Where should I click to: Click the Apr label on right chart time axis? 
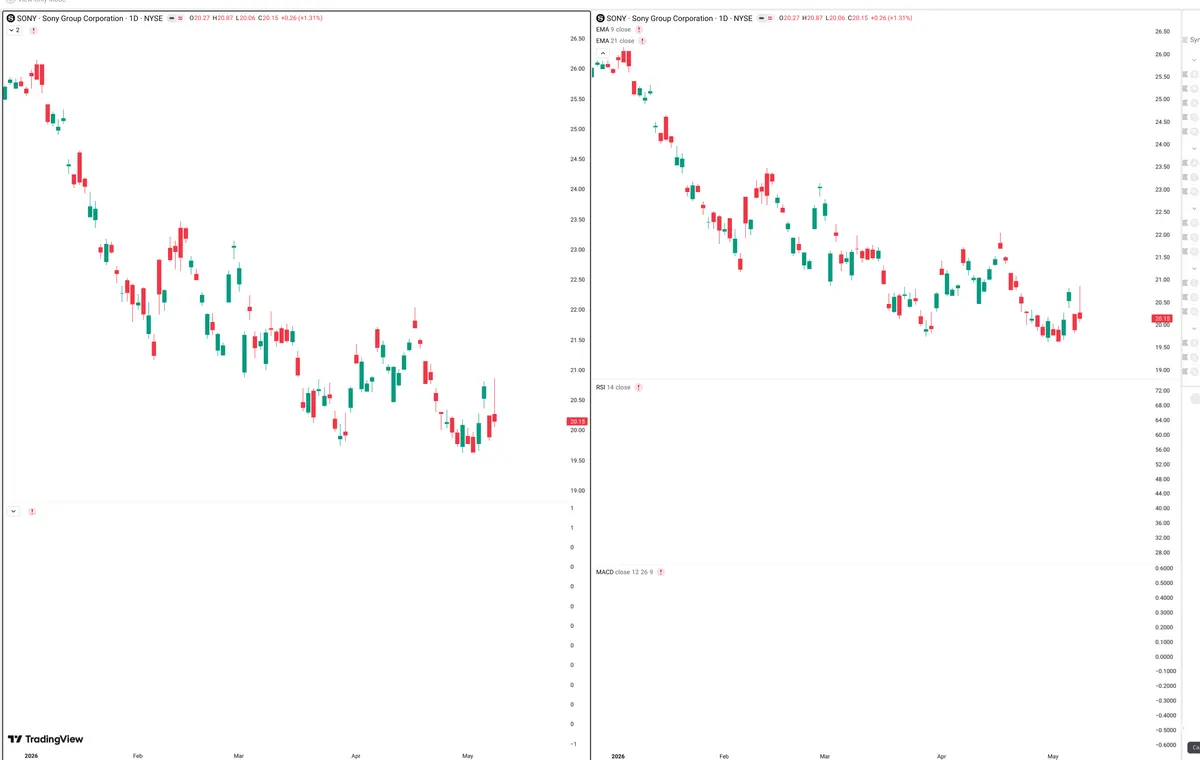click(942, 756)
